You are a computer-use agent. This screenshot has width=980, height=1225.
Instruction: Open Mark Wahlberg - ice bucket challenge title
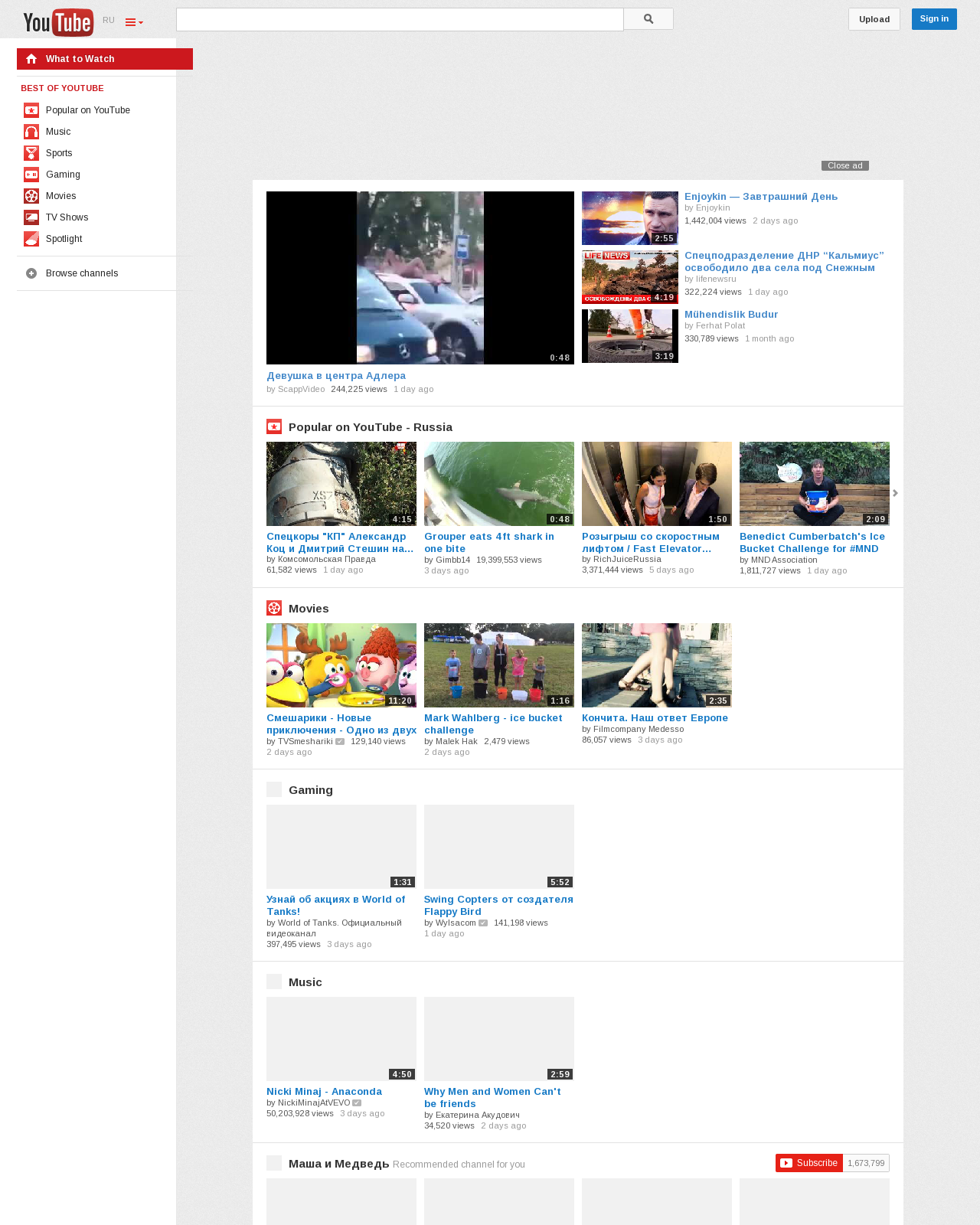(493, 724)
